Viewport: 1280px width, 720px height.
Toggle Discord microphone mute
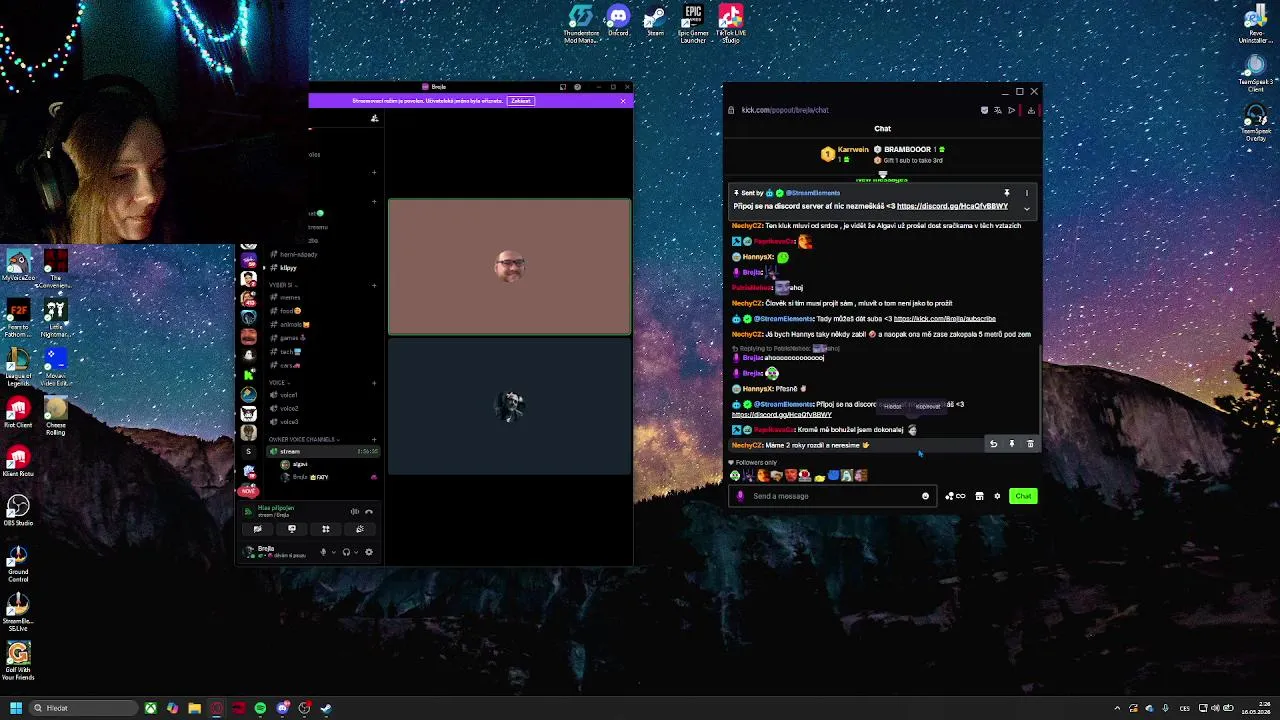click(323, 552)
